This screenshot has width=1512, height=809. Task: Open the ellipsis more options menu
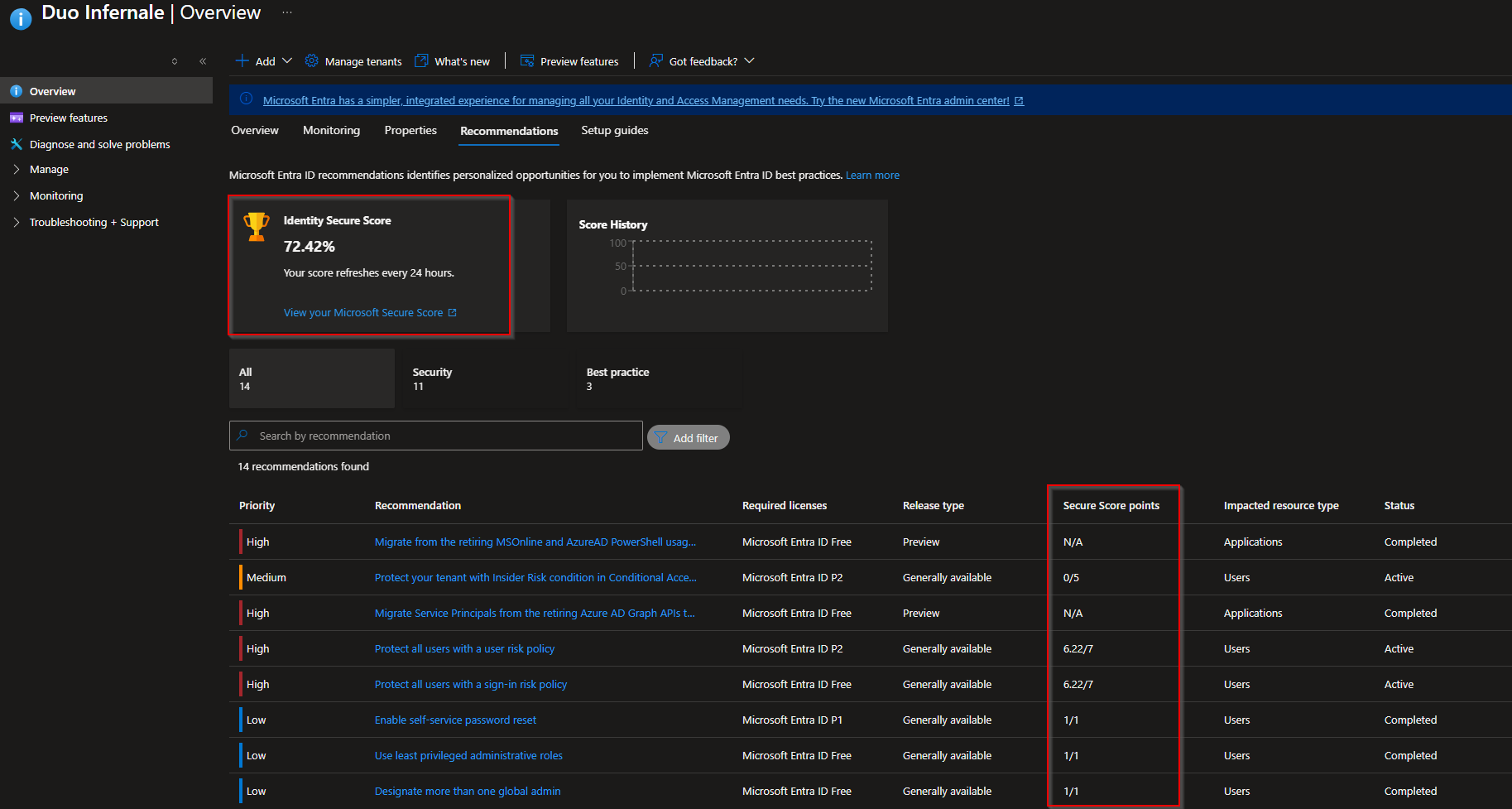287,12
